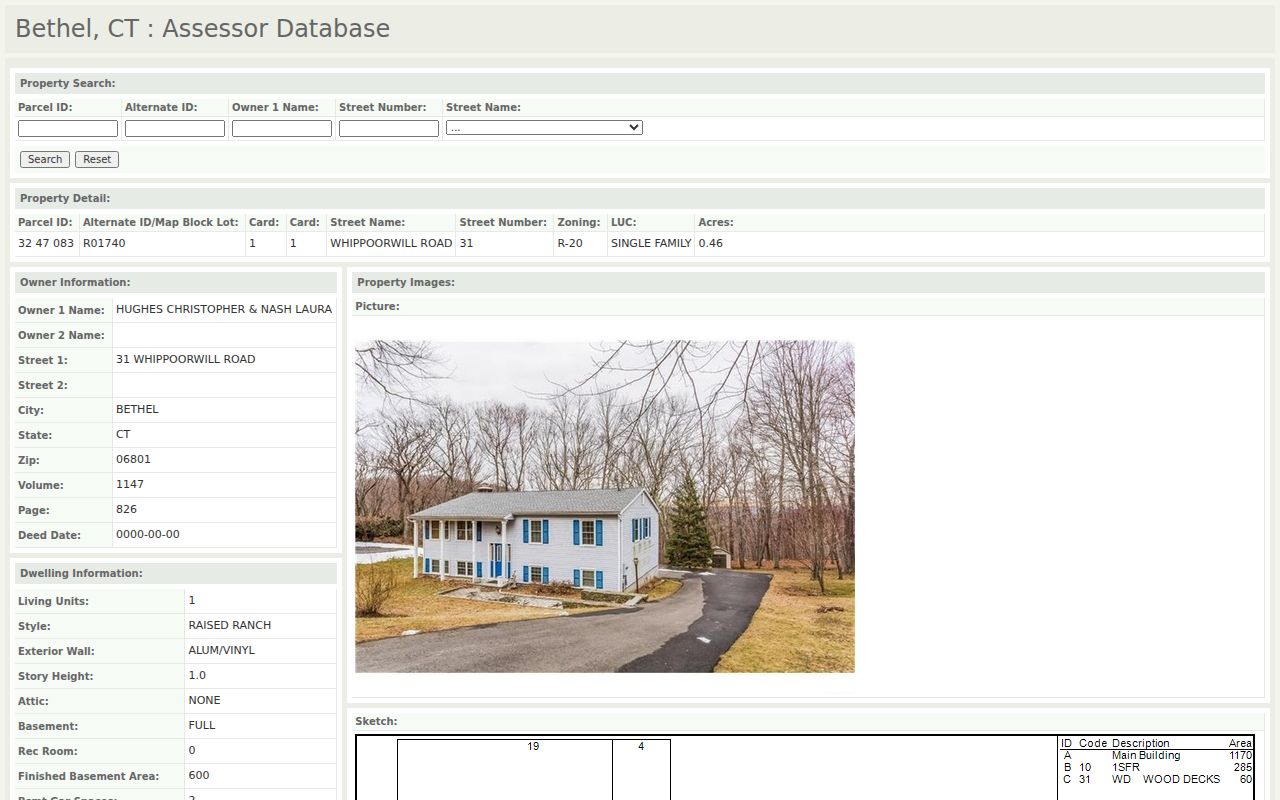Click the Owner 1 Name input field
This screenshot has height=800, width=1280.
[x=282, y=128]
